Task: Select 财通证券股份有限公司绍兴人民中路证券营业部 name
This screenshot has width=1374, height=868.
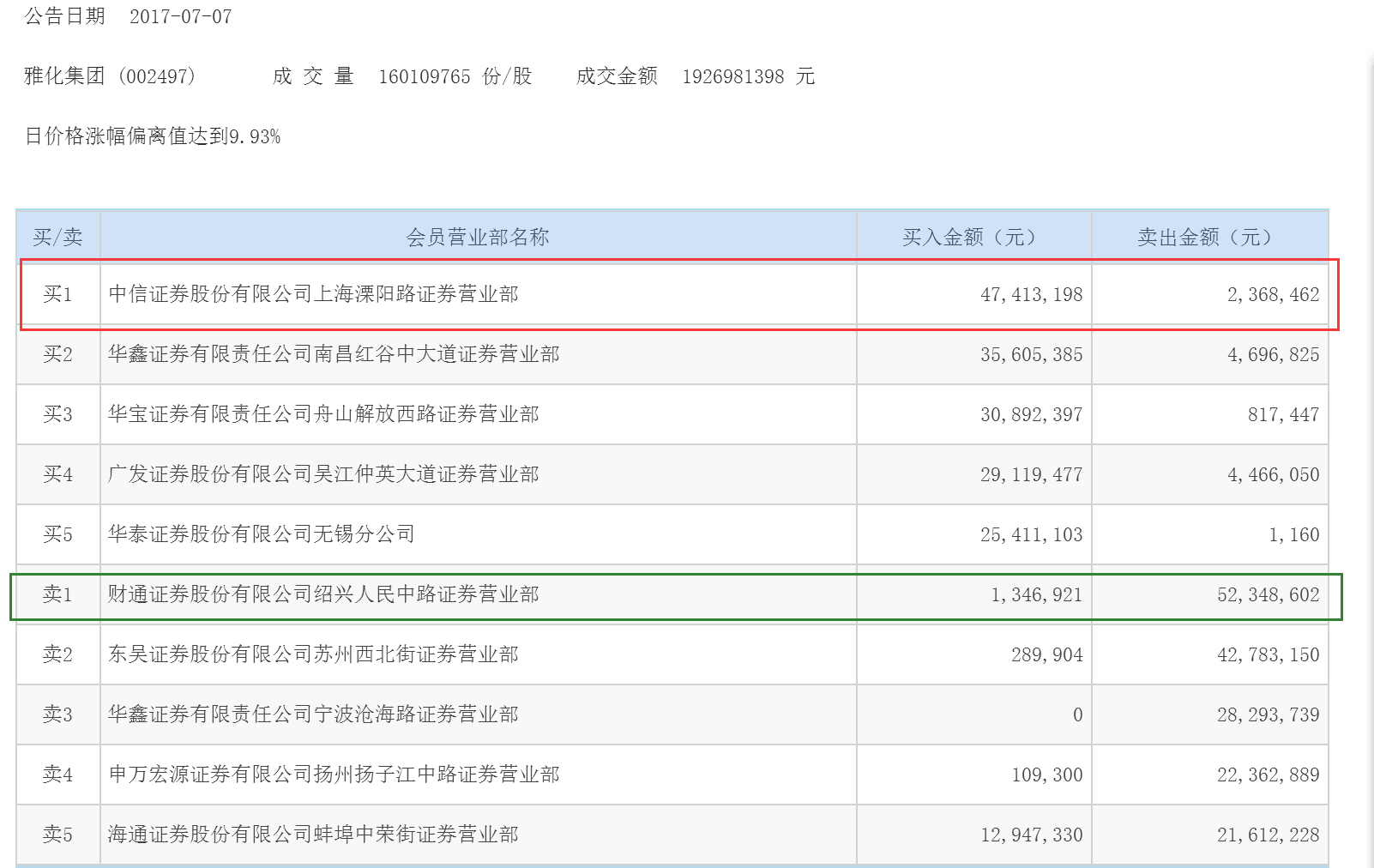Action: coord(323,594)
